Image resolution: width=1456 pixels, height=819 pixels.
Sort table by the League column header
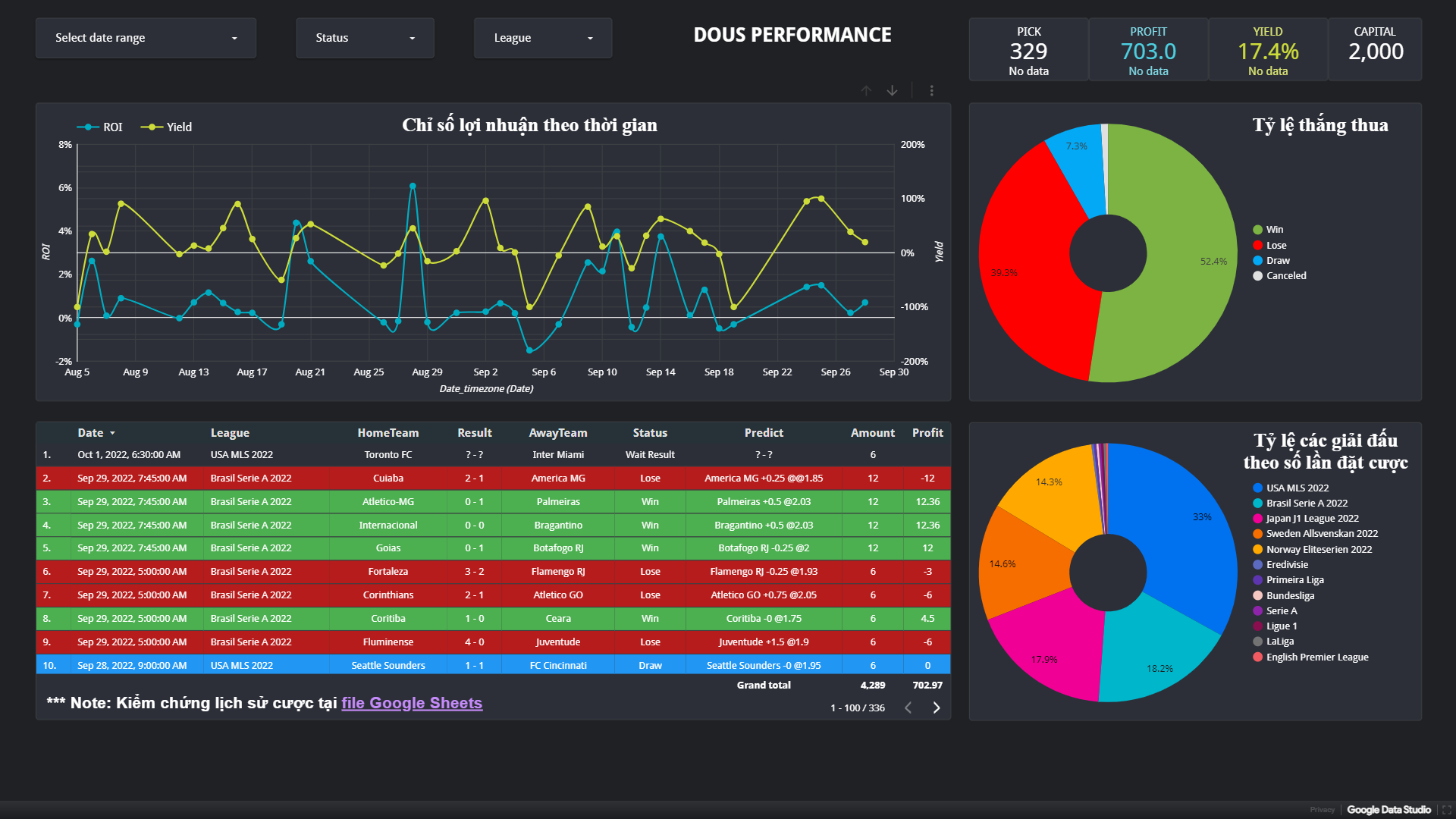[230, 432]
